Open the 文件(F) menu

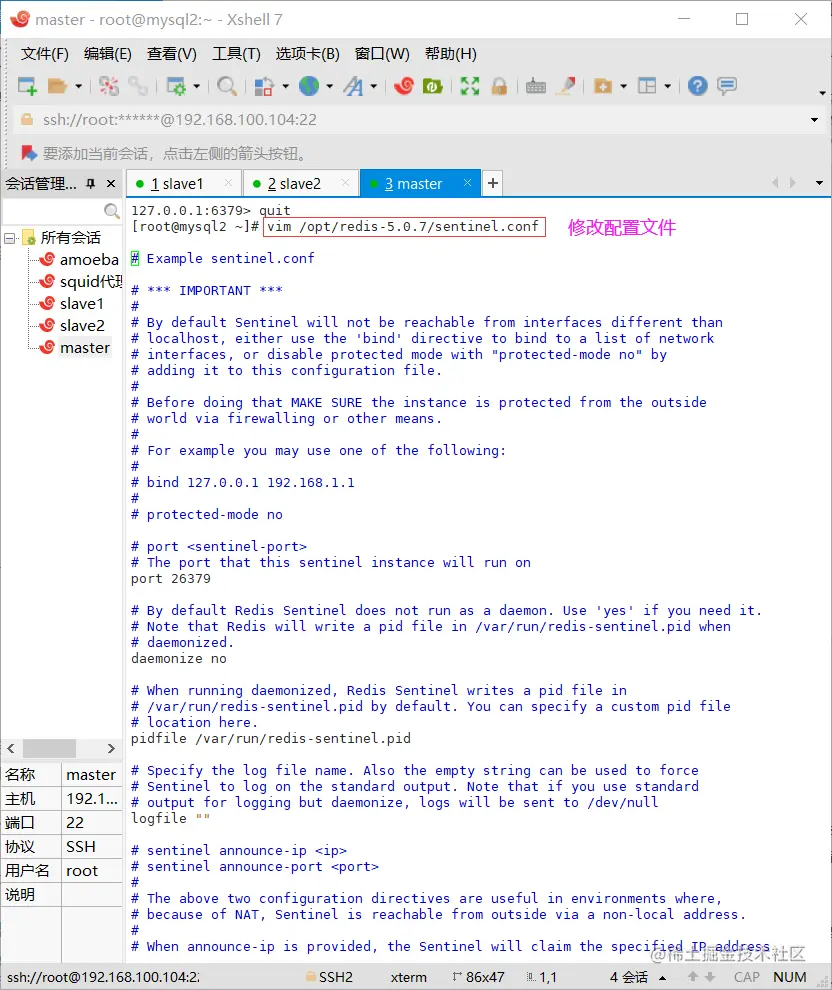[x=44, y=54]
